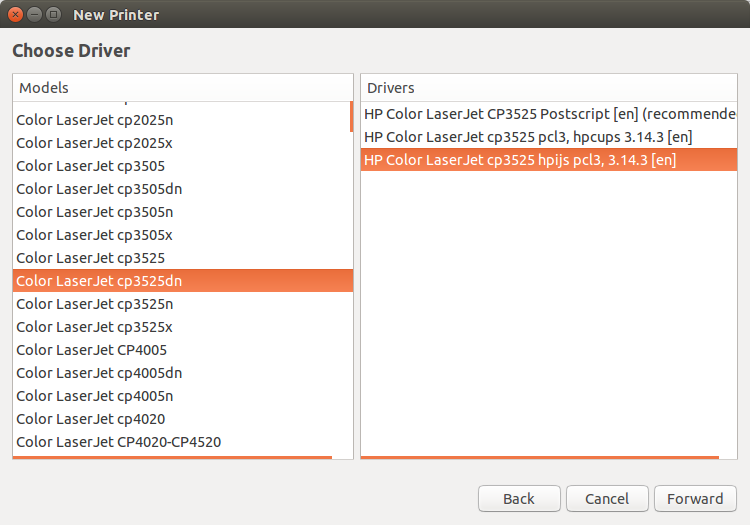
Task: Select model Color LaserJet cp4005n
Action: [182, 395]
